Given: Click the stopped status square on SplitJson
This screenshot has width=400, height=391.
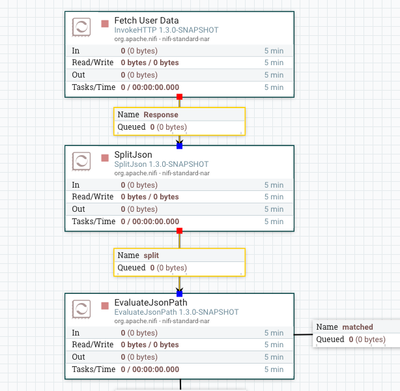Looking at the screenshot, I should 105,158.
